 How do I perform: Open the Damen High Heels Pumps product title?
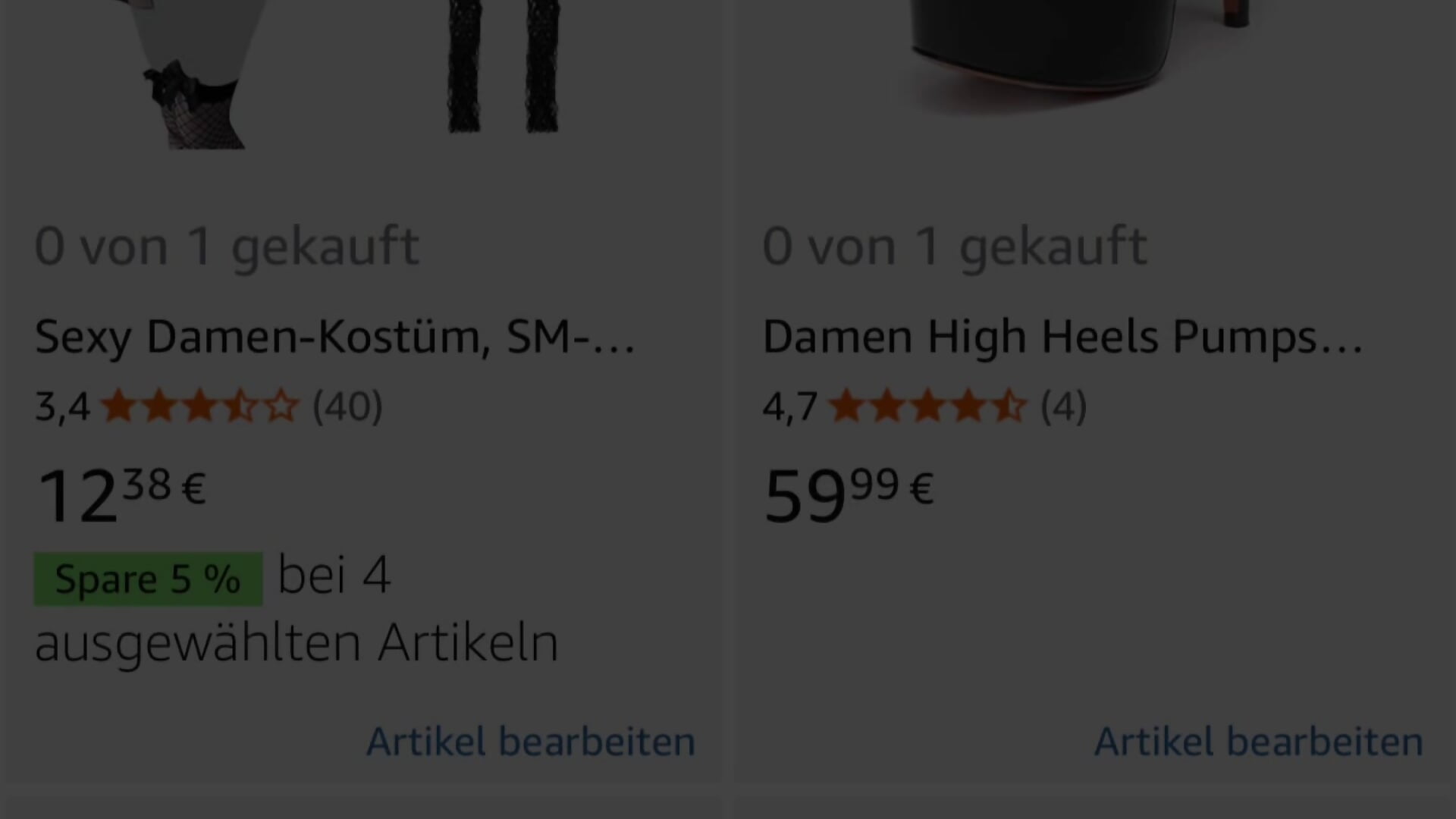1062,337
